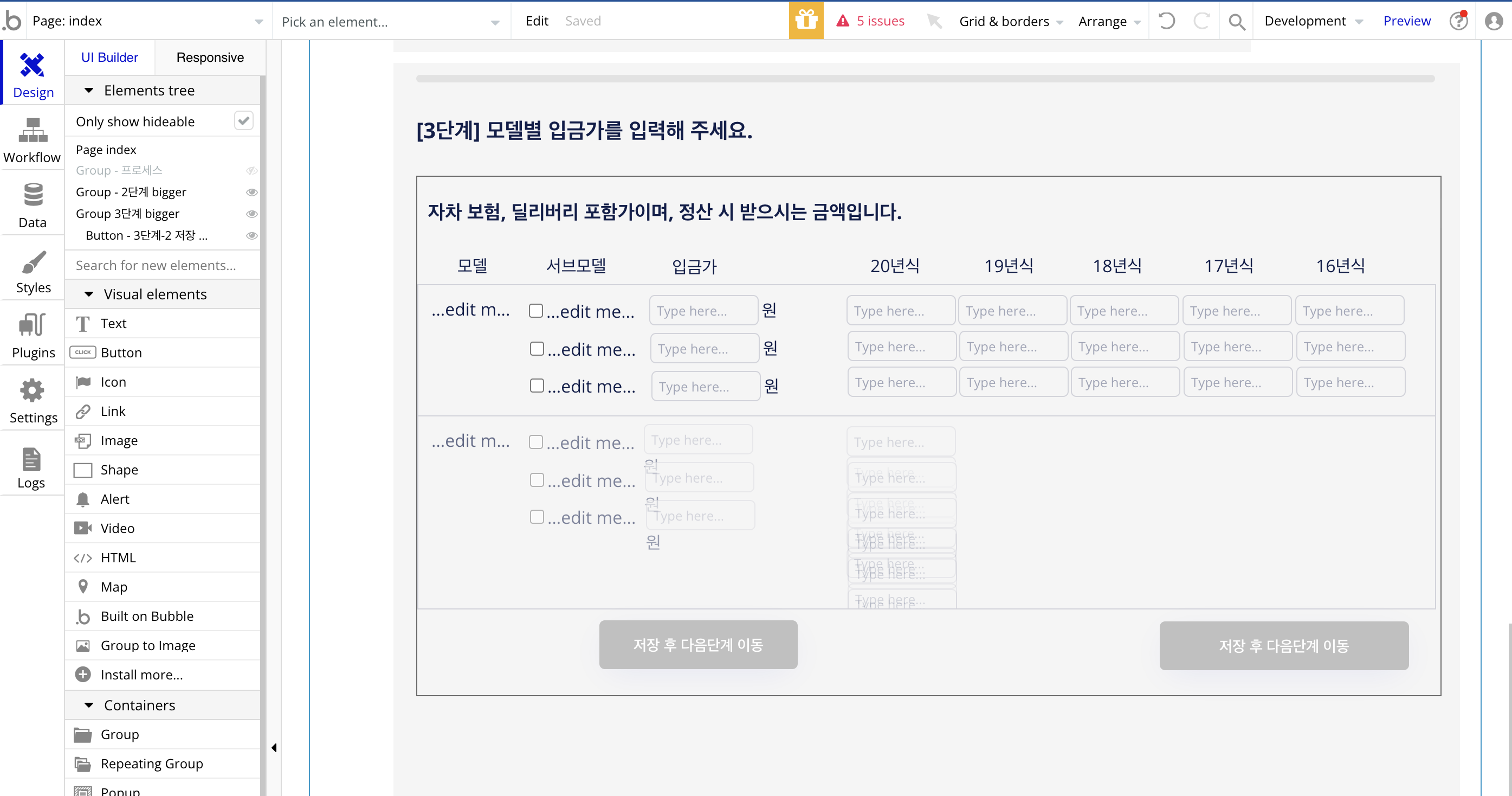
Task: Check the first row submodel checkbox
Action: coord(535,310)
